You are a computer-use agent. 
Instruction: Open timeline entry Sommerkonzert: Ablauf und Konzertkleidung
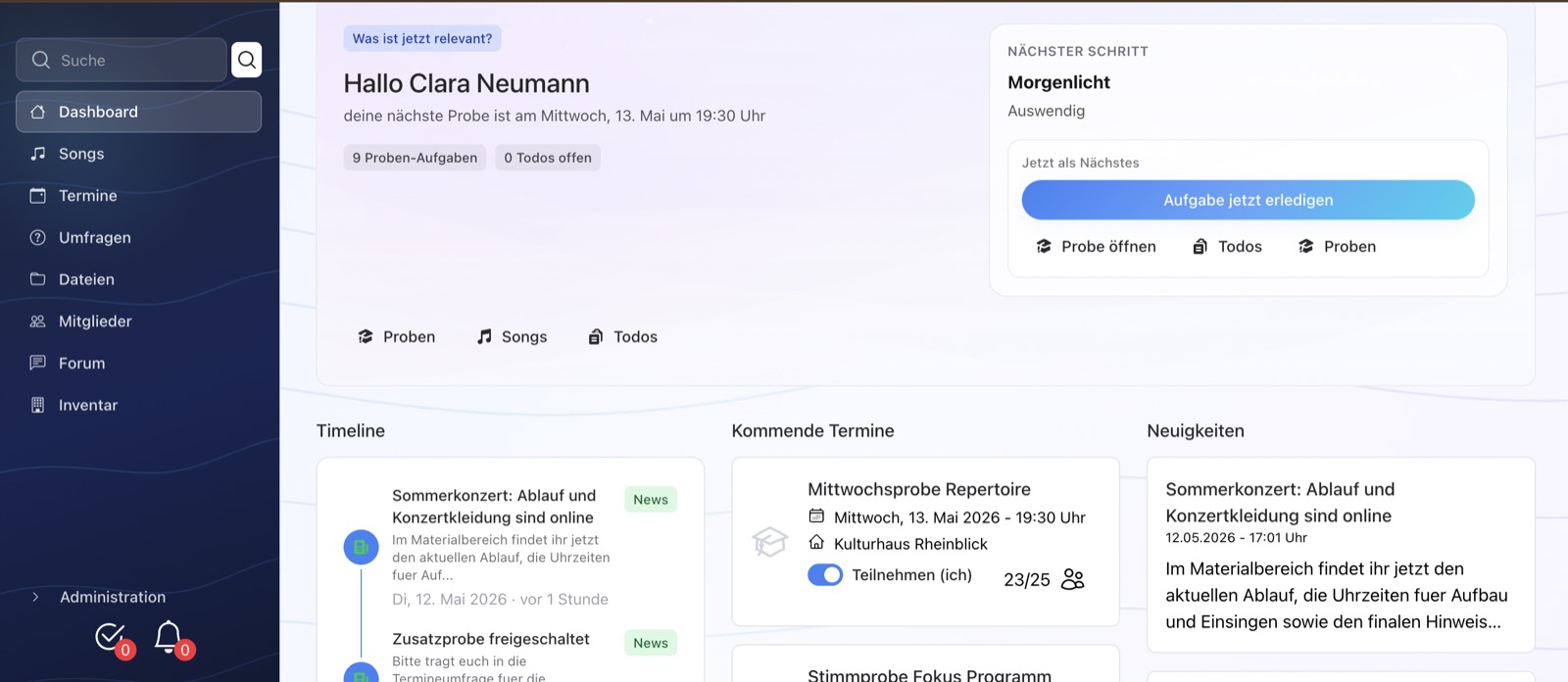click(493, 507)
